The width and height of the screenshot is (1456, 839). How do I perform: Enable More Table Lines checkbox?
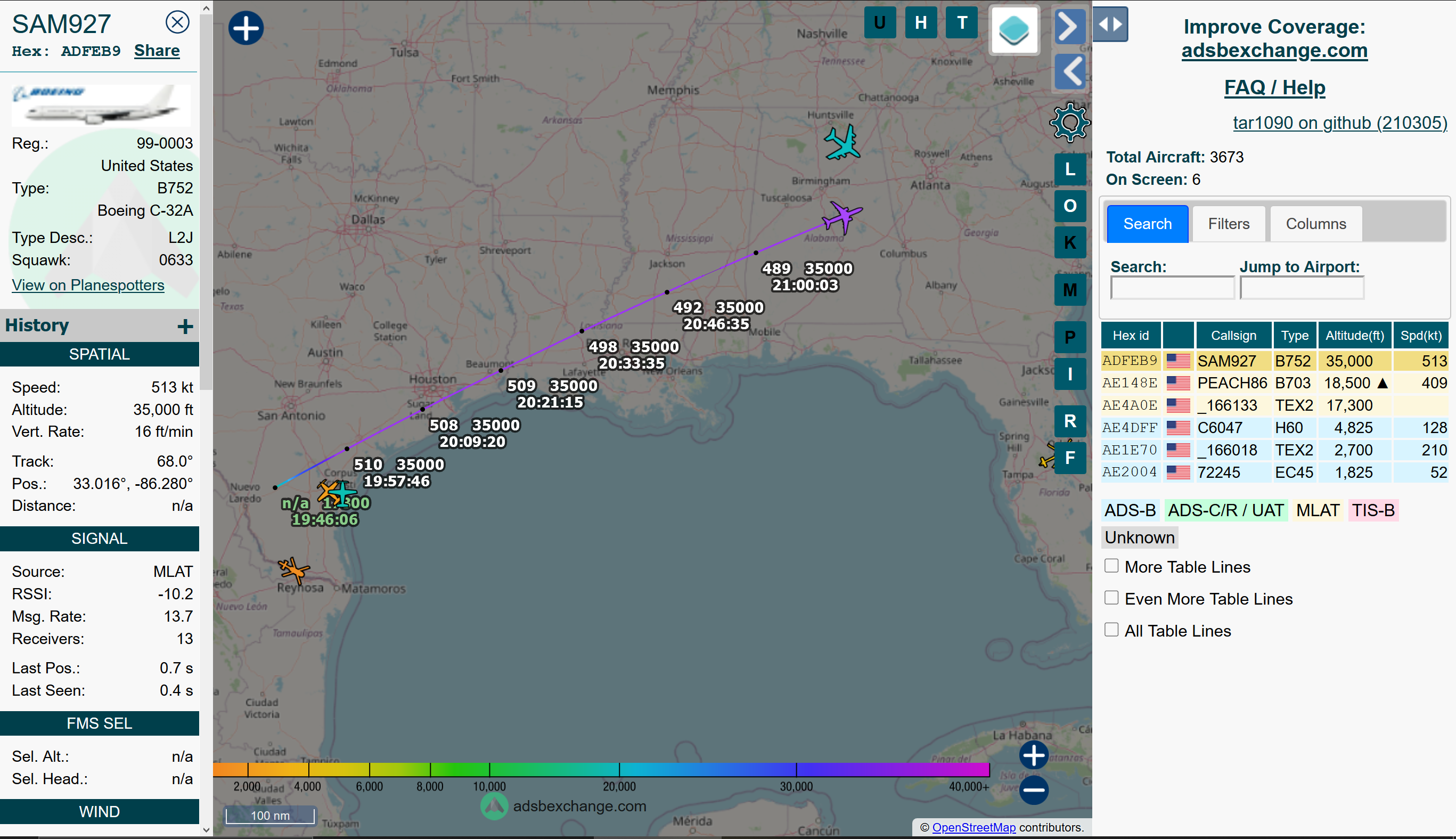(1111, 566)
